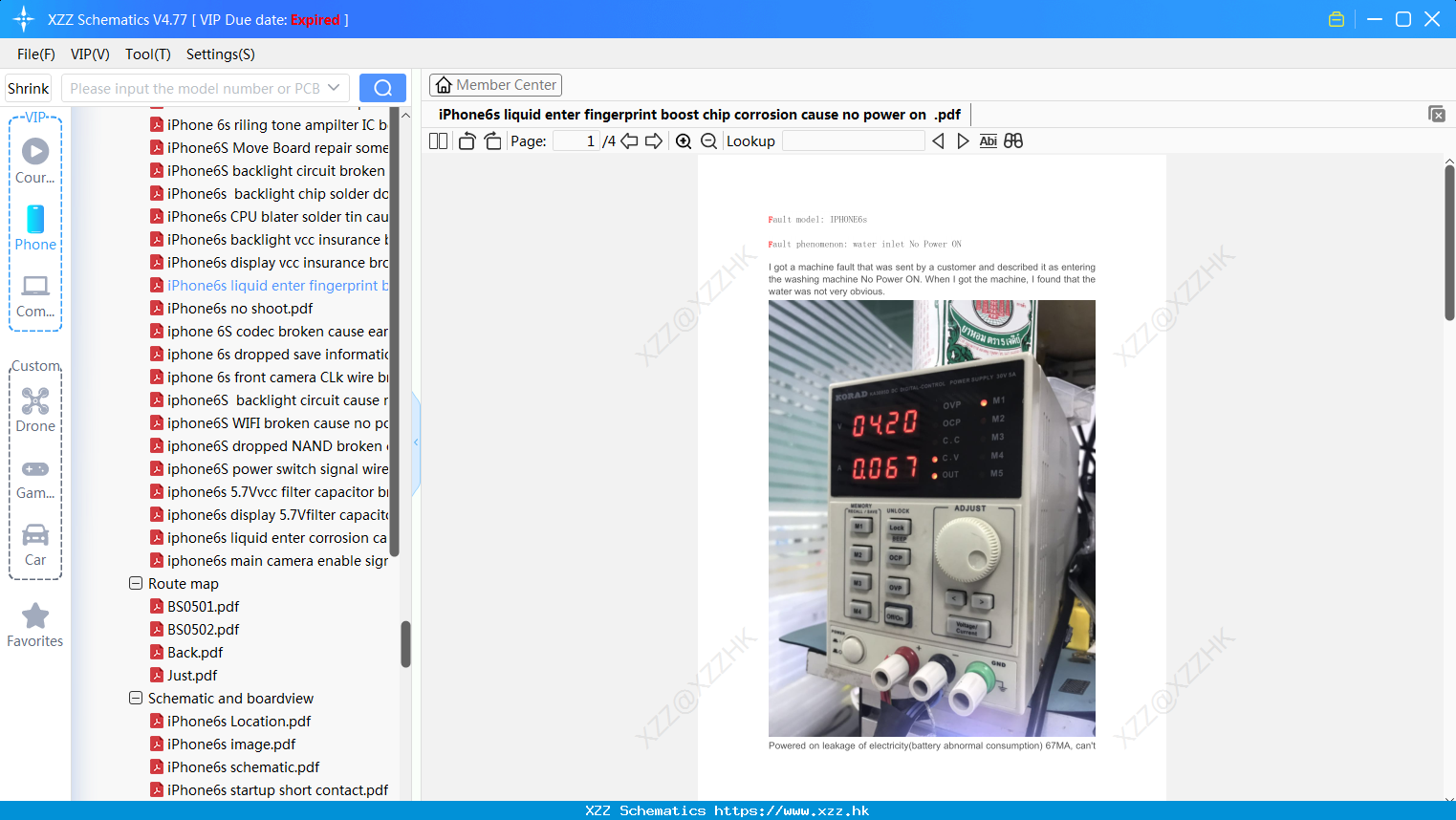Select the open iPhone6s liquid PDF tab
This screenshot has height=820, width=1456.
coord(700,115)
